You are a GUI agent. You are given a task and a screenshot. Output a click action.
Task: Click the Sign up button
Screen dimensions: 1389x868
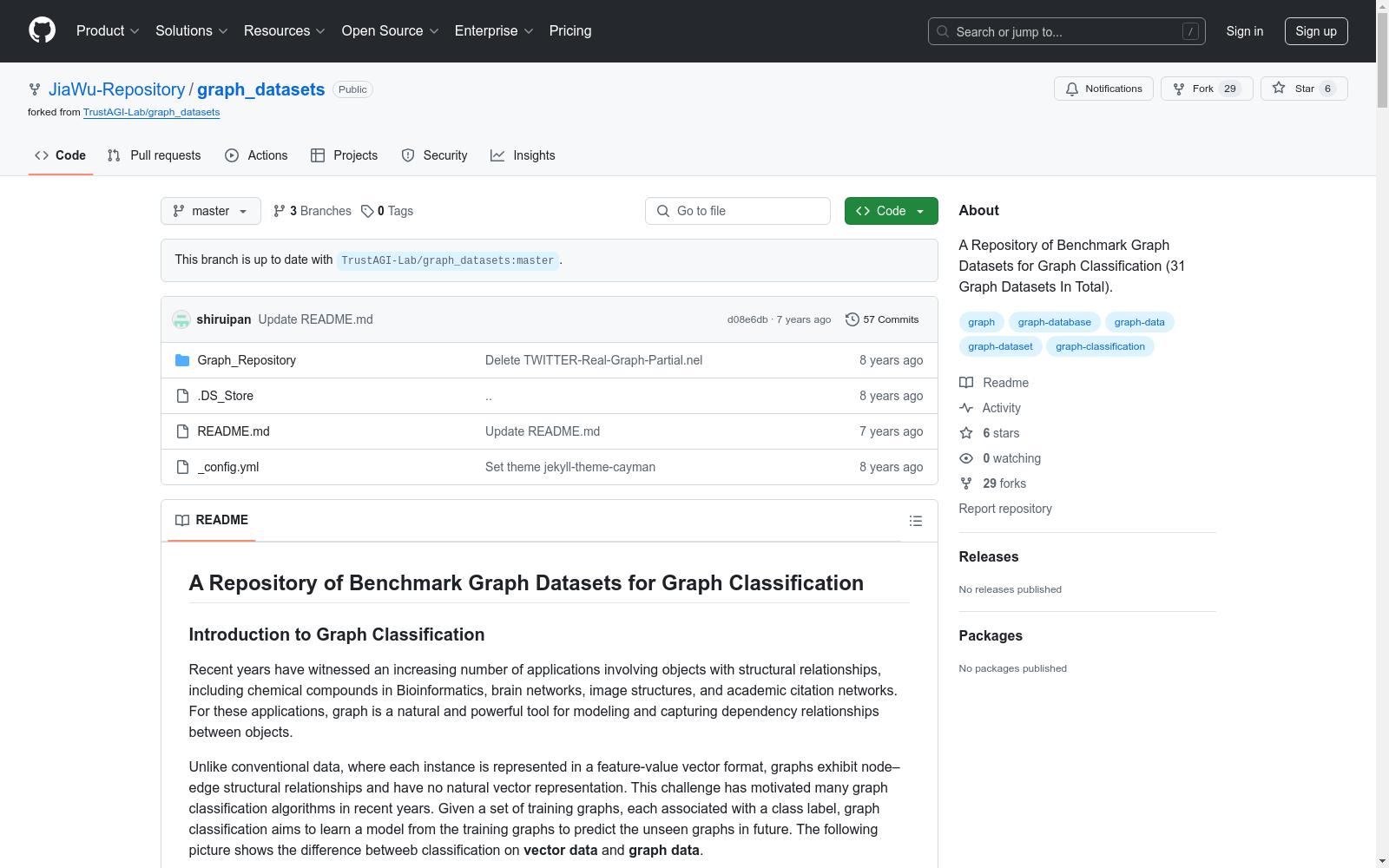1316,31
